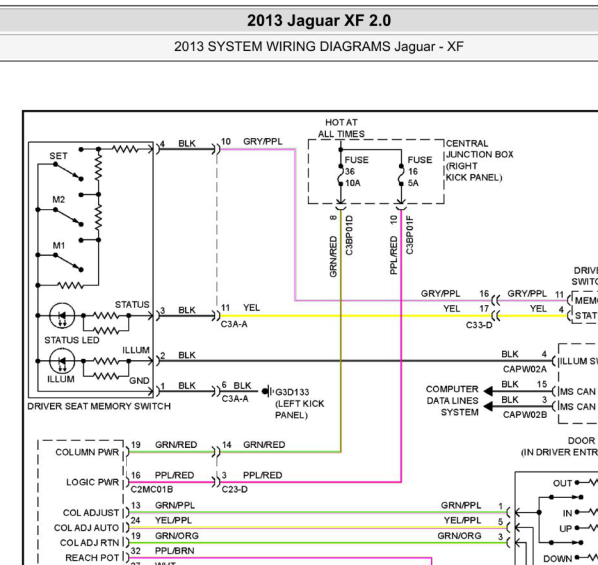
Task: Select the GRN/RED label at pin 14
Action: [x=264, y=445]
